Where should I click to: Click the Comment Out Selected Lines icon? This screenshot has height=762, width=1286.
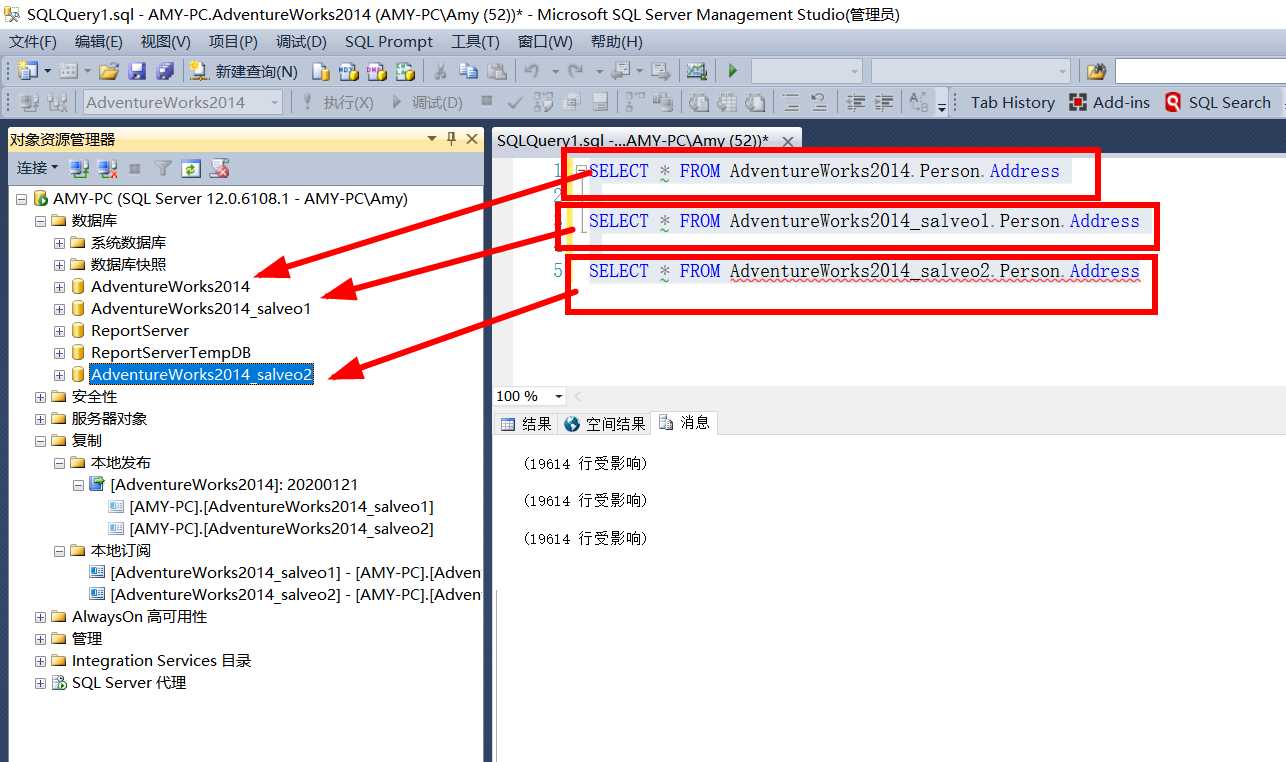point(790,102)
